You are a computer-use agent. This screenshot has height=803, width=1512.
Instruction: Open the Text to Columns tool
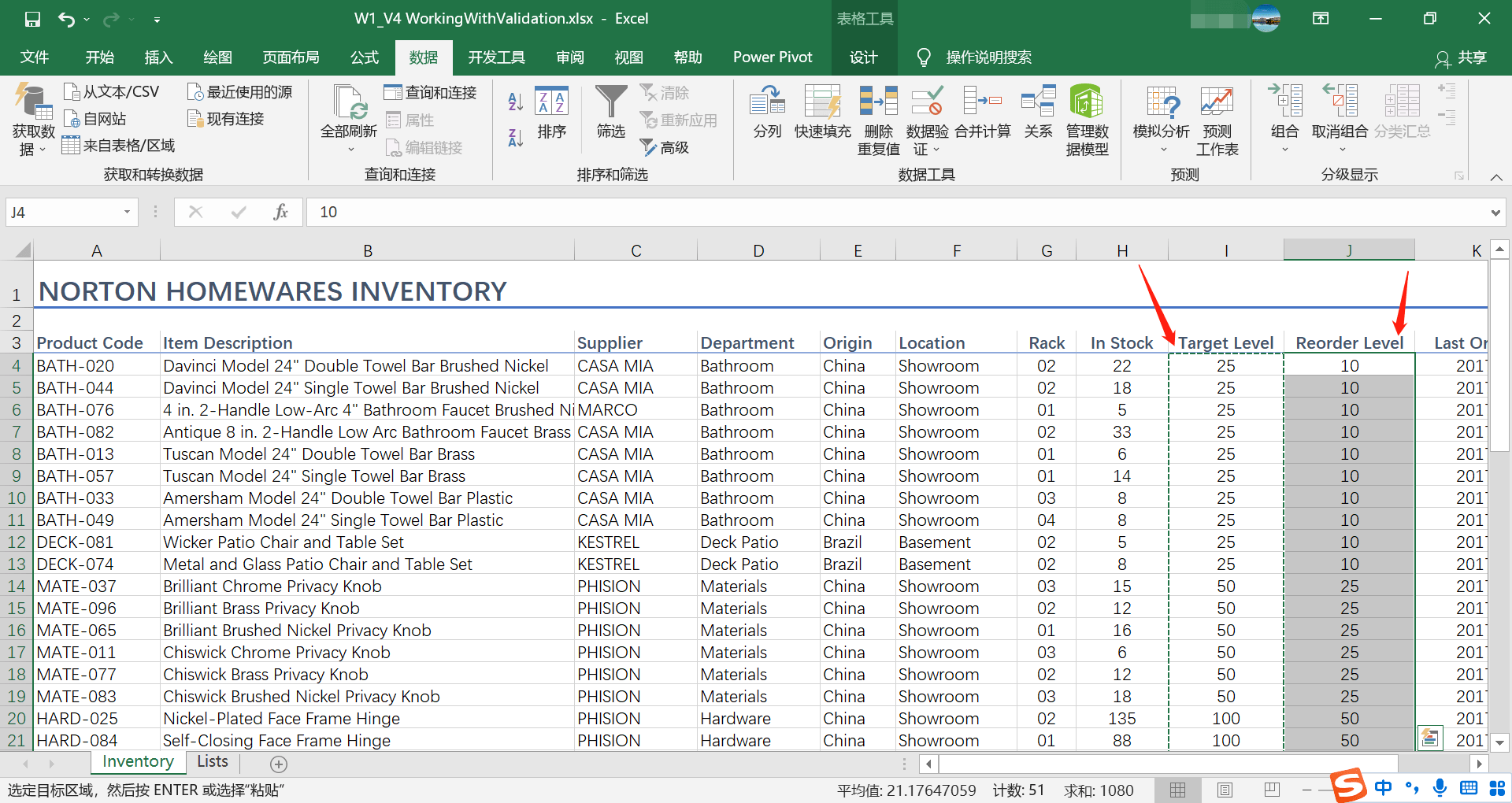click(x=767, y=102)
